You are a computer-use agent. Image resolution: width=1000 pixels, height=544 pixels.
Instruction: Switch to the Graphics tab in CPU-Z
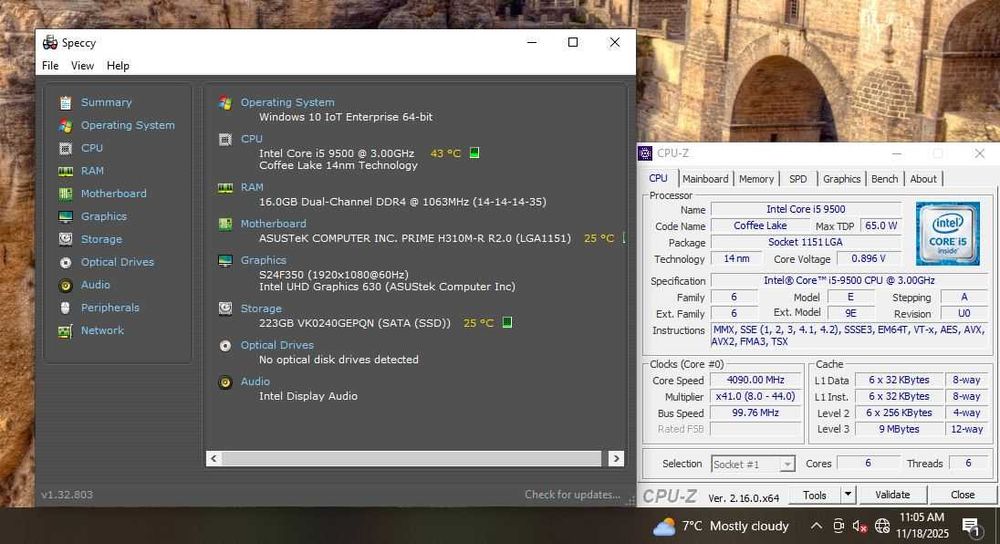pyautogui.click(x=842, y=179)
